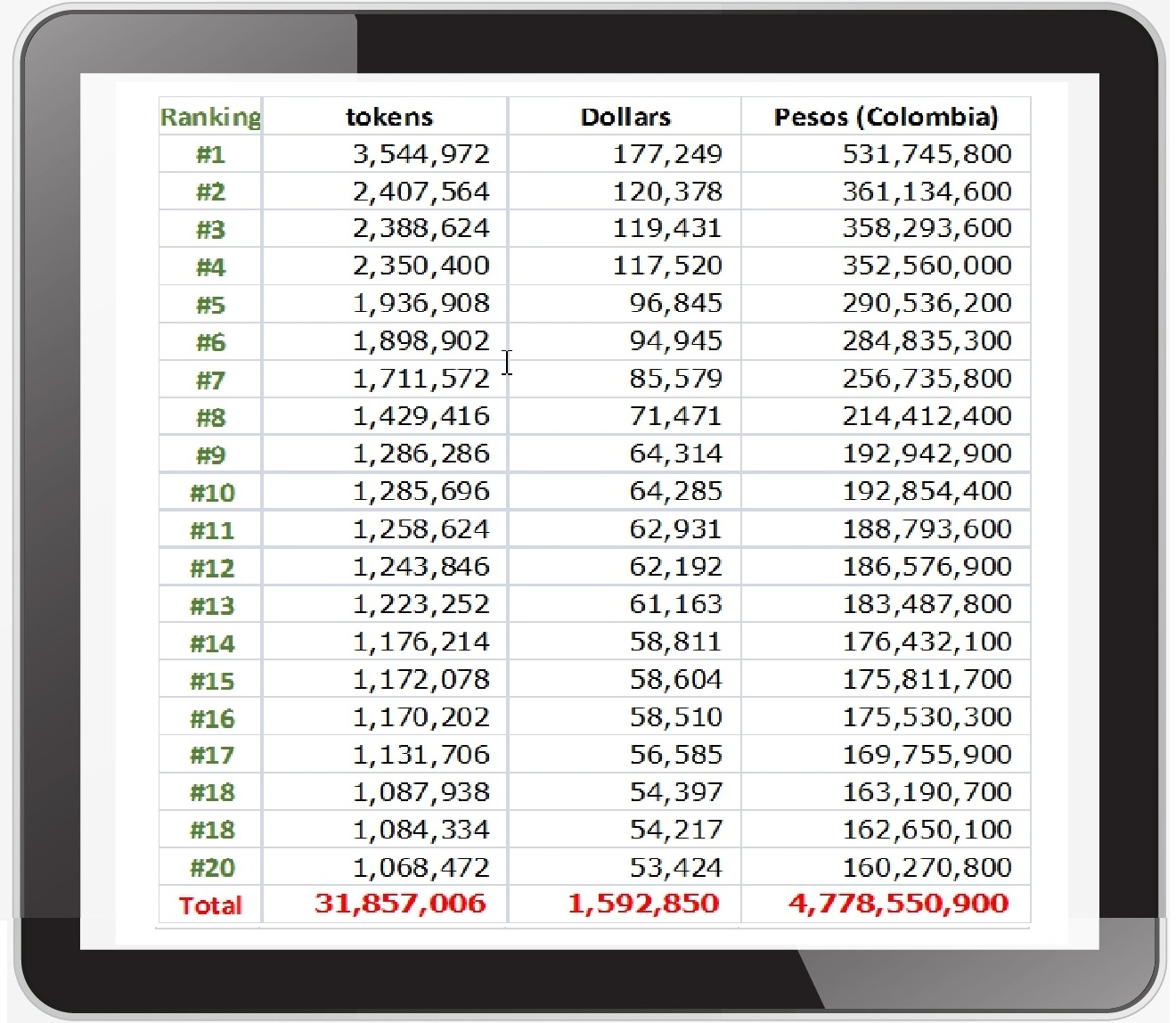The height and width of the screenshot is (1023, 1176).
Task: Click tokens value 1,711,572
Action: coord(421,379)
